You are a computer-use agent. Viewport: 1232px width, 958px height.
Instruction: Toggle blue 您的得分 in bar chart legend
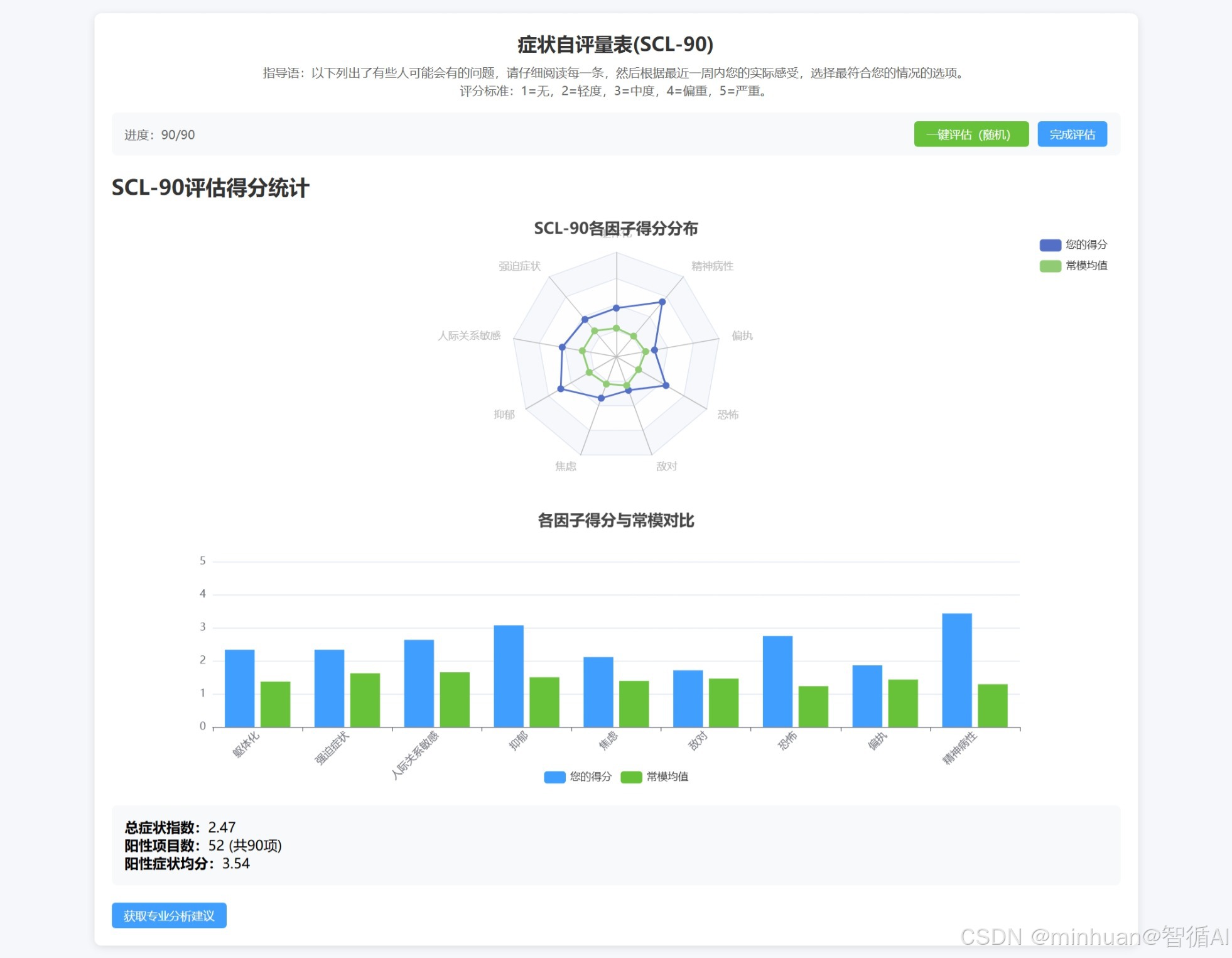pos(577,777)
